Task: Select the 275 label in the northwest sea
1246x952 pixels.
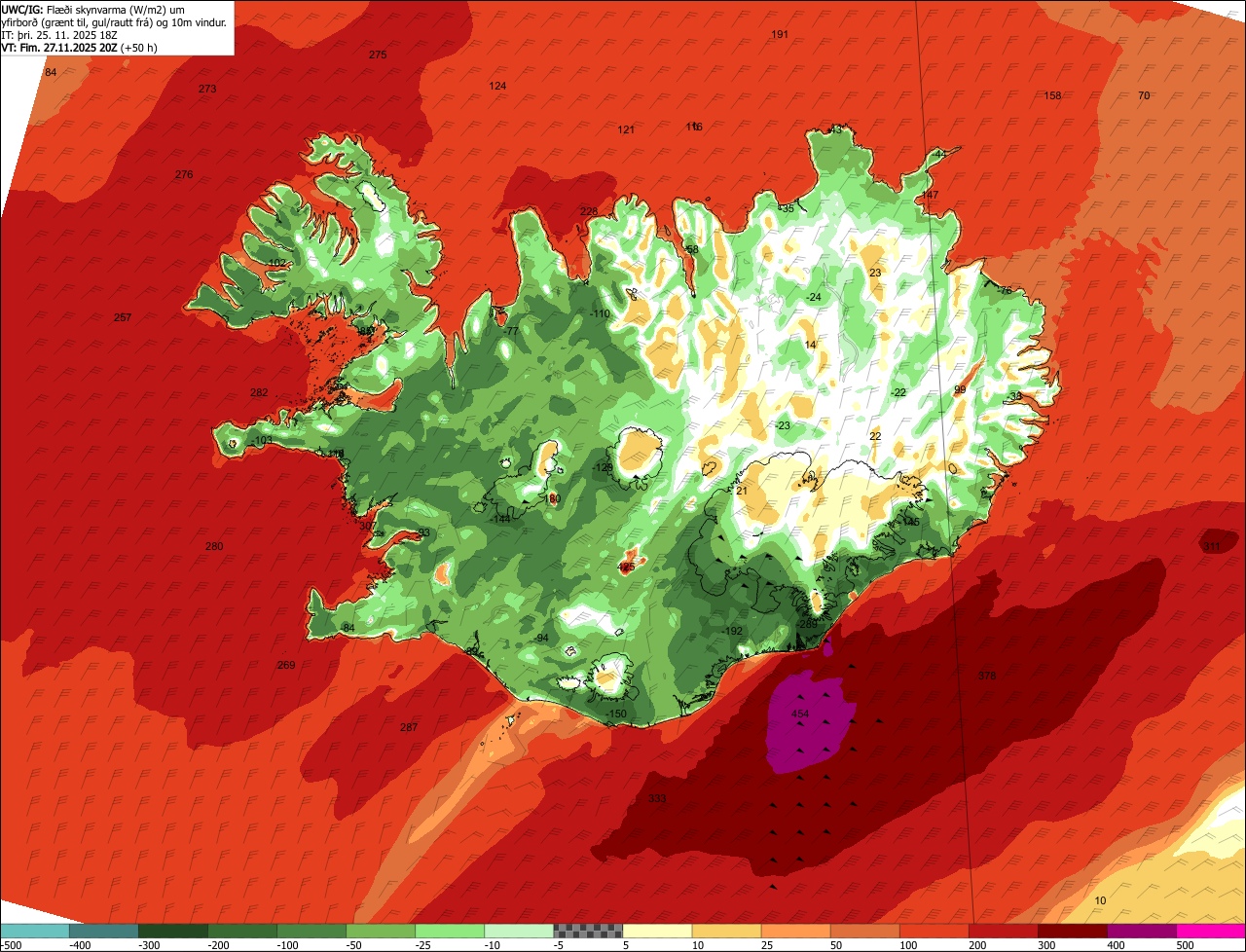Action: coord(378,55)
